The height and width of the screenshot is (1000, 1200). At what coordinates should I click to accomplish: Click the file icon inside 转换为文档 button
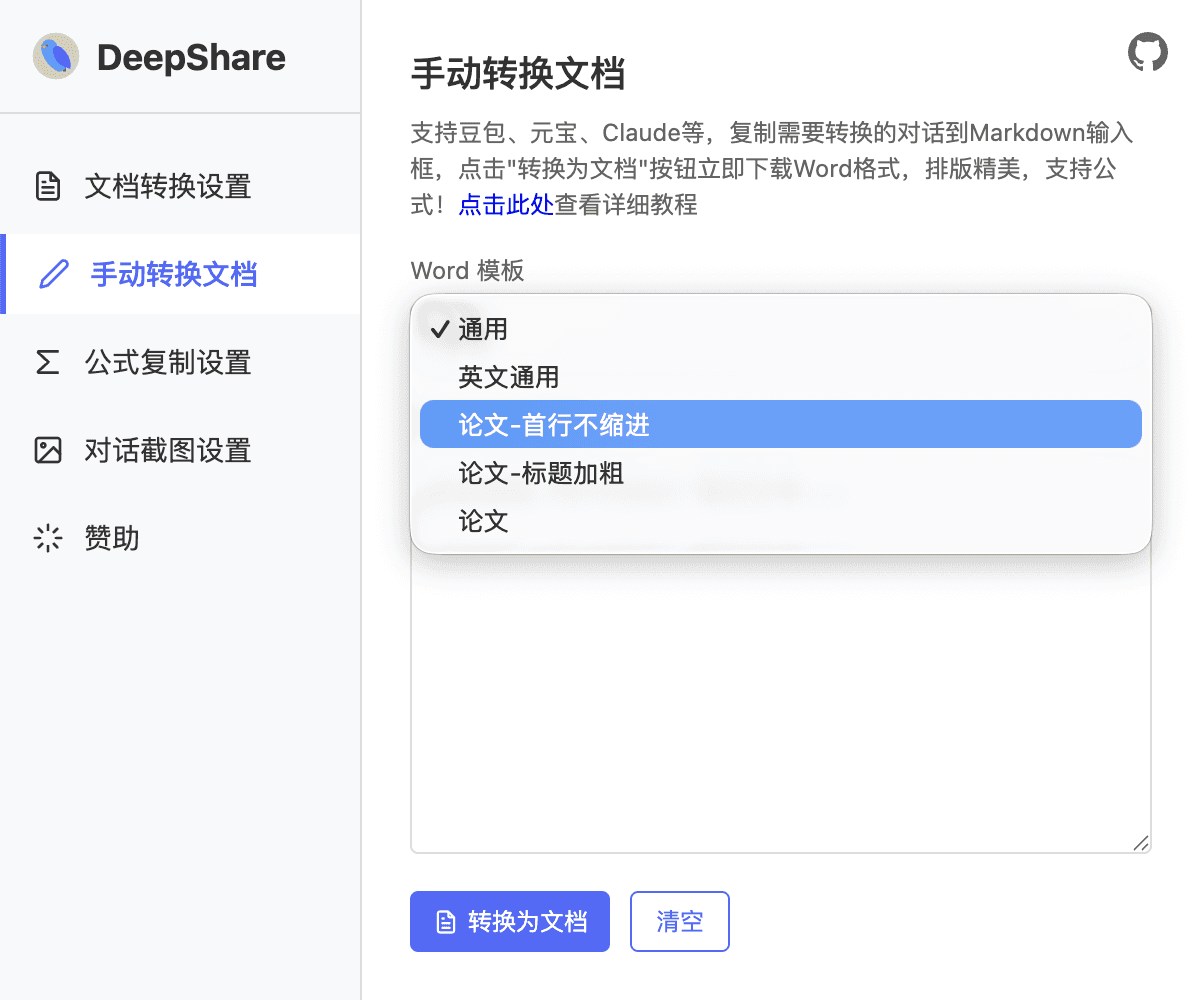click(x=446, y=922)
